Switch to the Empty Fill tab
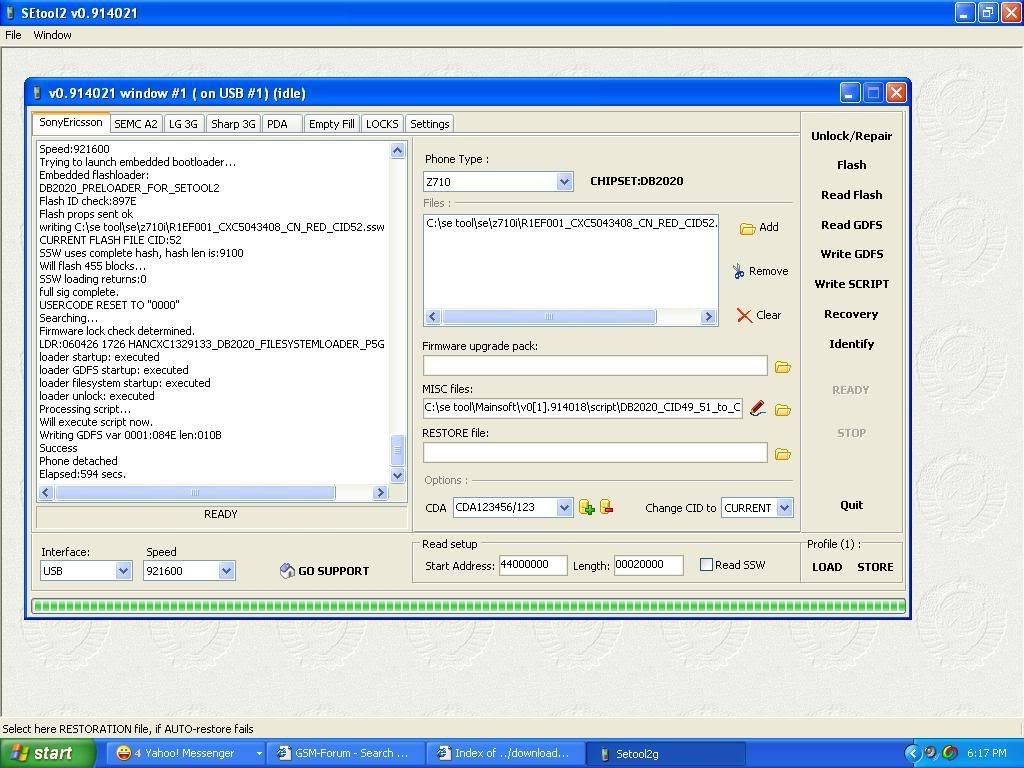 coord(332,124)
